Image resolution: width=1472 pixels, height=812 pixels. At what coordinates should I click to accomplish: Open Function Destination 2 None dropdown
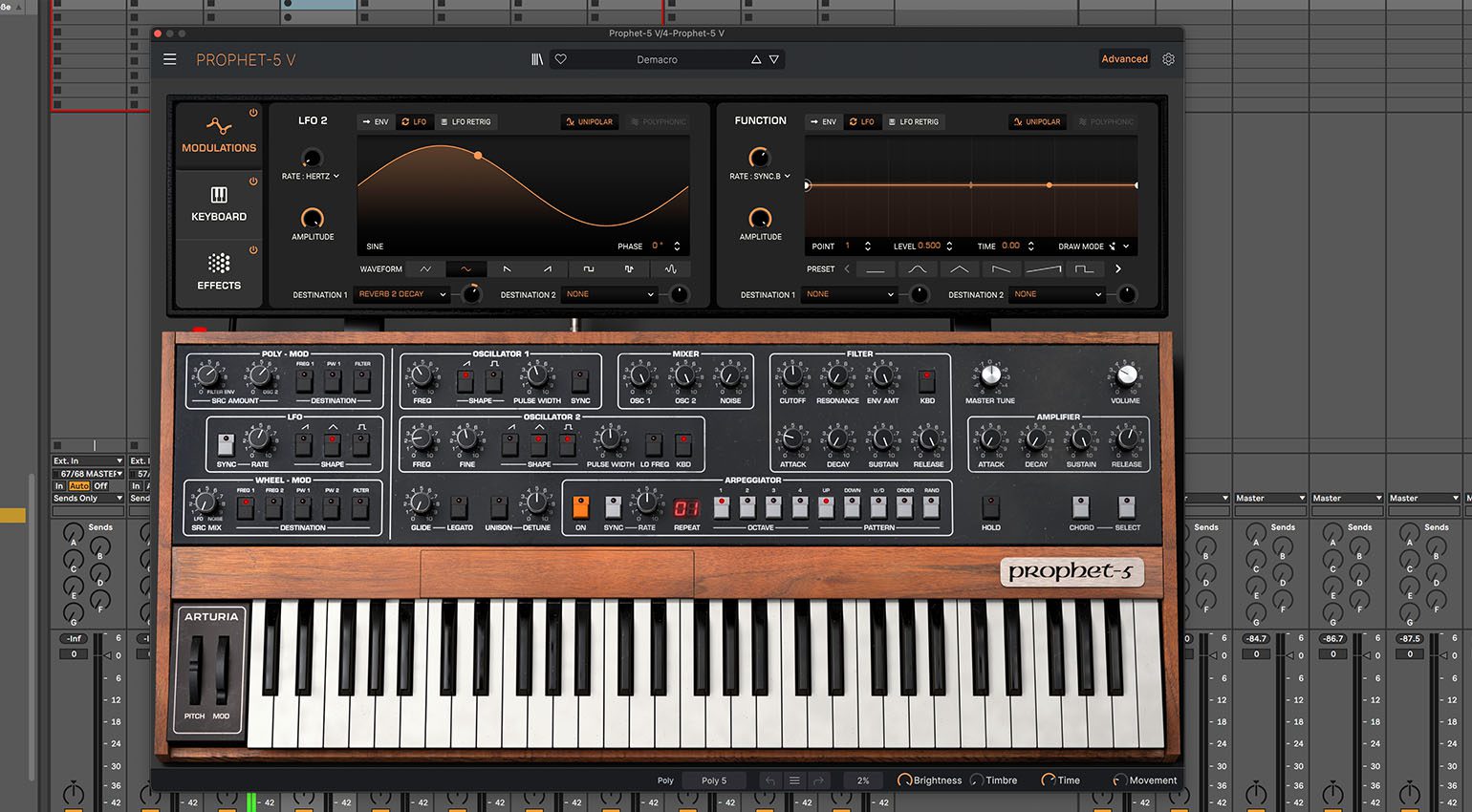click(1058, 294)
